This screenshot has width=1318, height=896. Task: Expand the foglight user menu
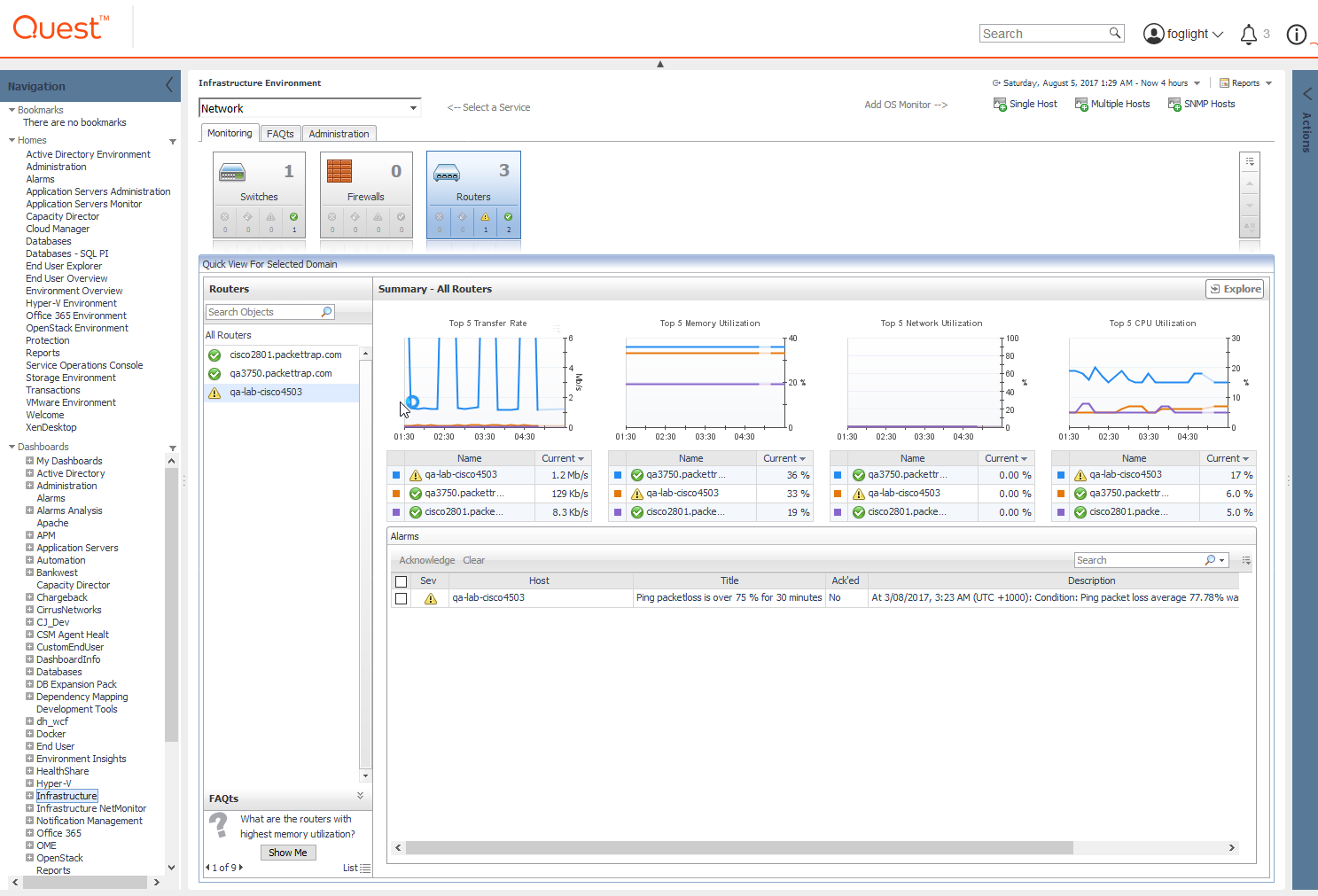tap(1183, 34)
